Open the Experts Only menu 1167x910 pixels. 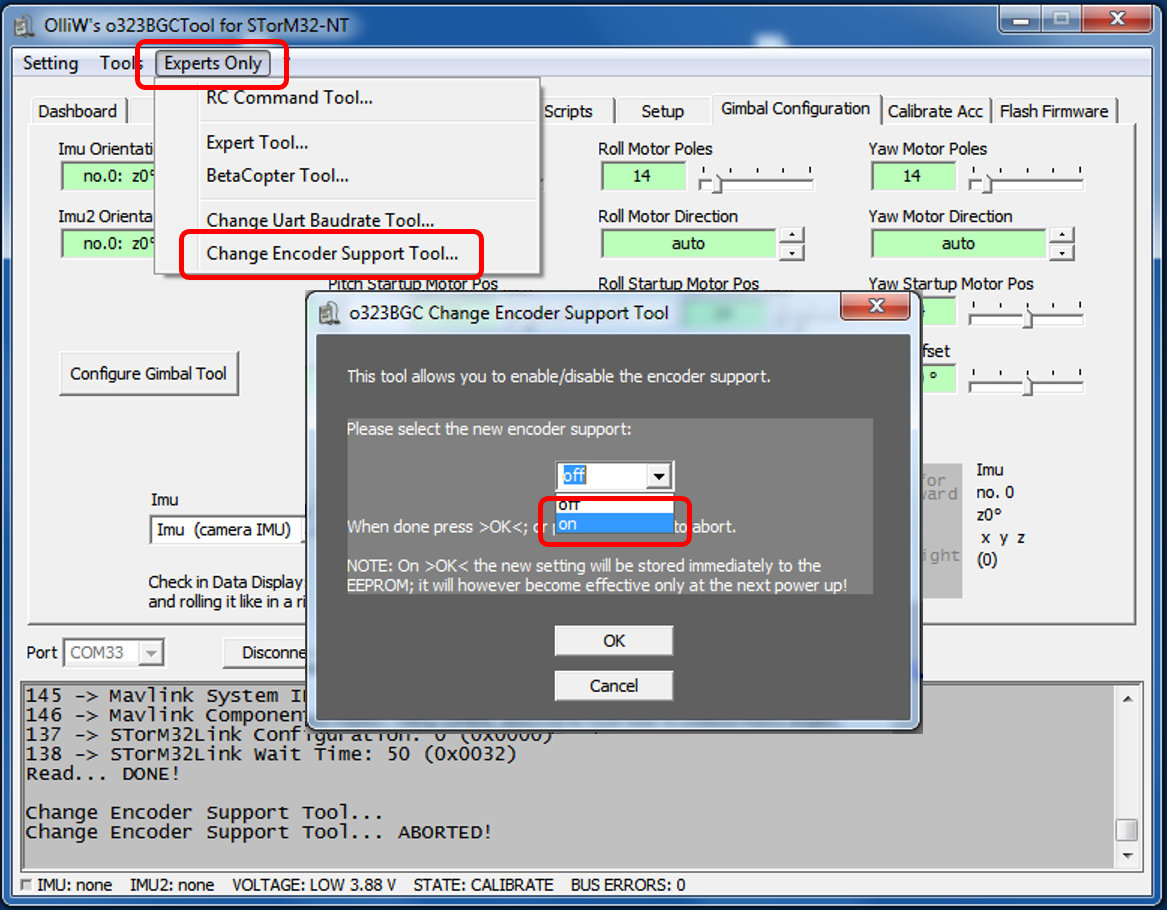[x=213, y=63]
